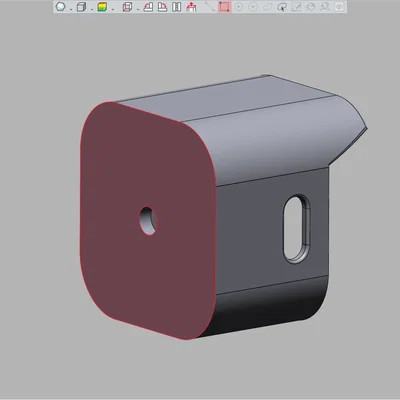Click the grayed 3D box icon
400x400 pixels.
(311, 7)
